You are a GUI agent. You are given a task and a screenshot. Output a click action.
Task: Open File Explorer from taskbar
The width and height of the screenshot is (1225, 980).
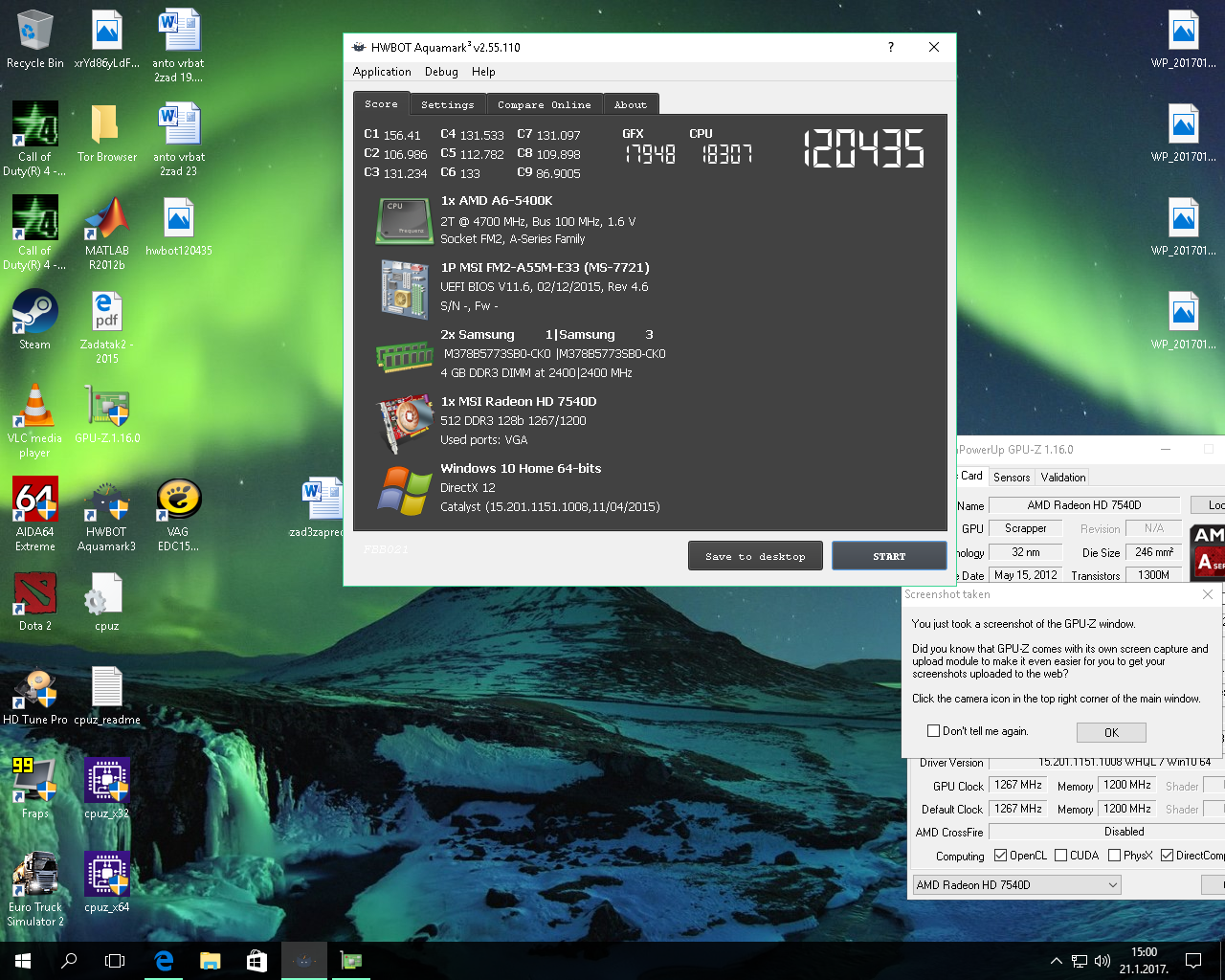(x=210, y=961)
